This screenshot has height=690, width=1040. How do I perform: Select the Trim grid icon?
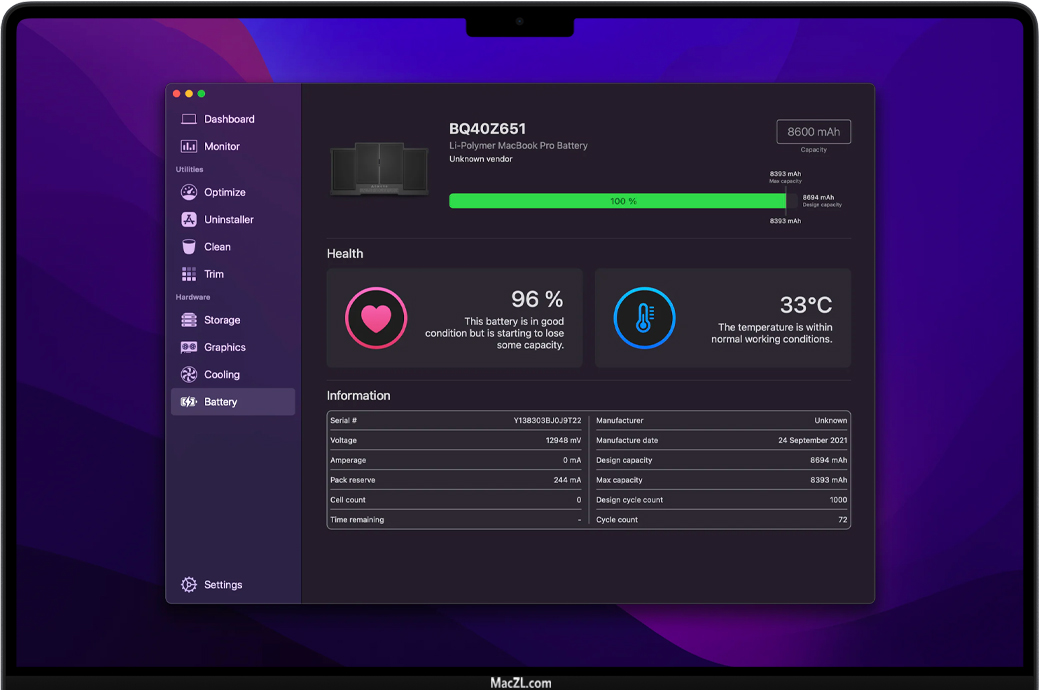[x=188, y=274]
